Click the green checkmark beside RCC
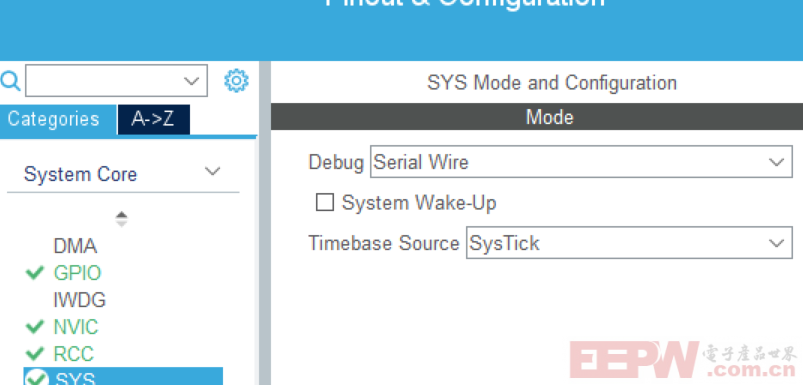Image resolution: width=803 pixels, height=385 pixels. pyautogui.click(x=35, y=353)
